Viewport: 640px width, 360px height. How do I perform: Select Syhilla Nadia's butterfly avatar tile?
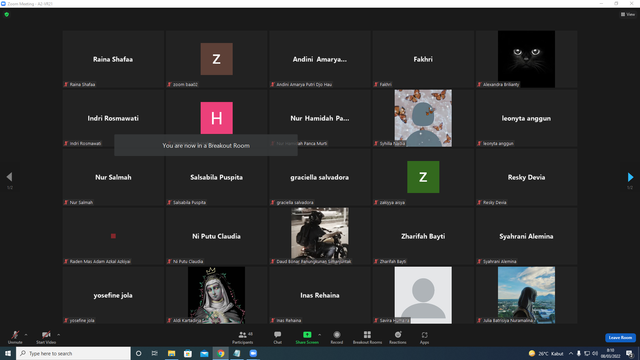tap(423, 118)
